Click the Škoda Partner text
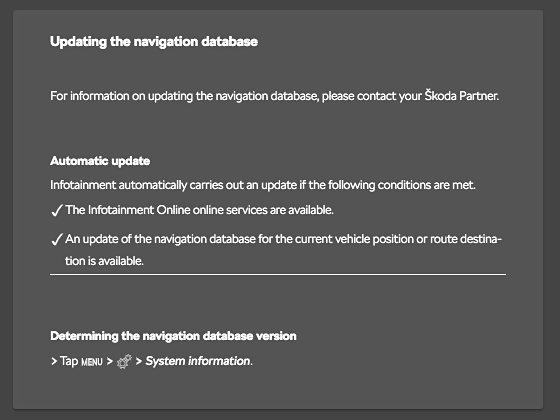The height and width of the screenshot is (420, 560). 461,96
